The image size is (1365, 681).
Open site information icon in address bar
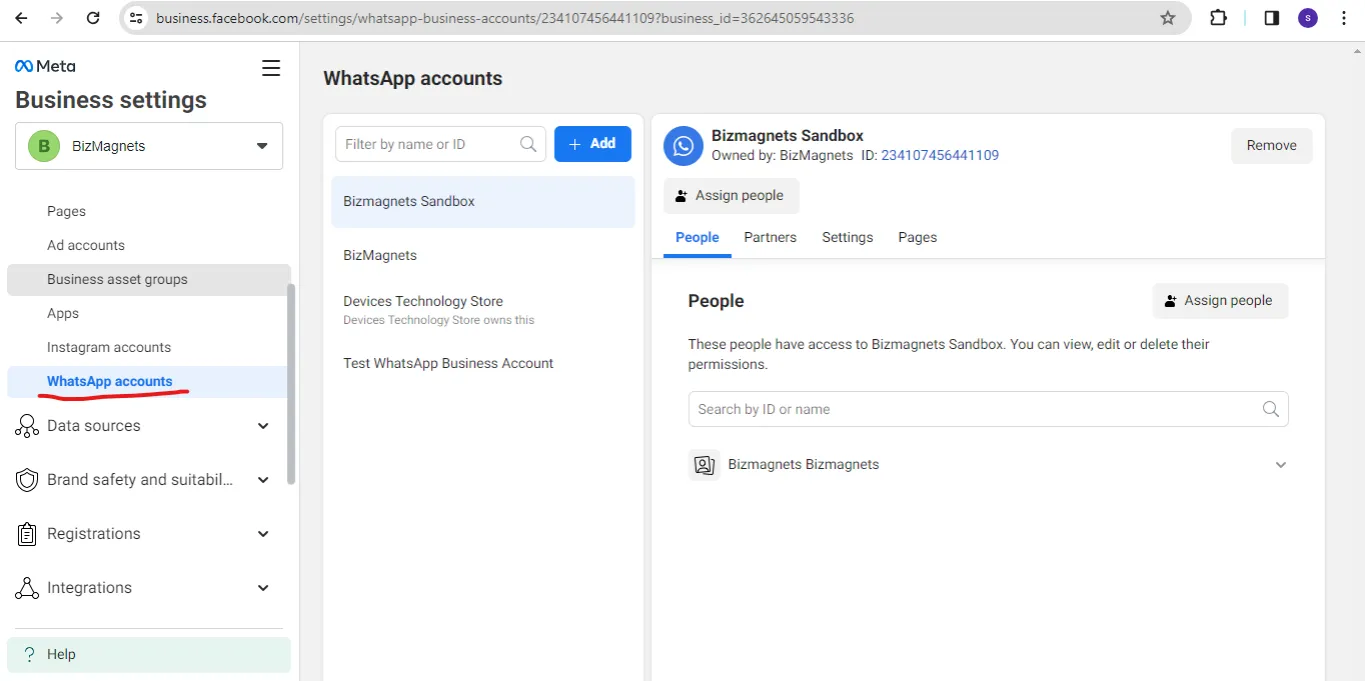click(137, 18)
